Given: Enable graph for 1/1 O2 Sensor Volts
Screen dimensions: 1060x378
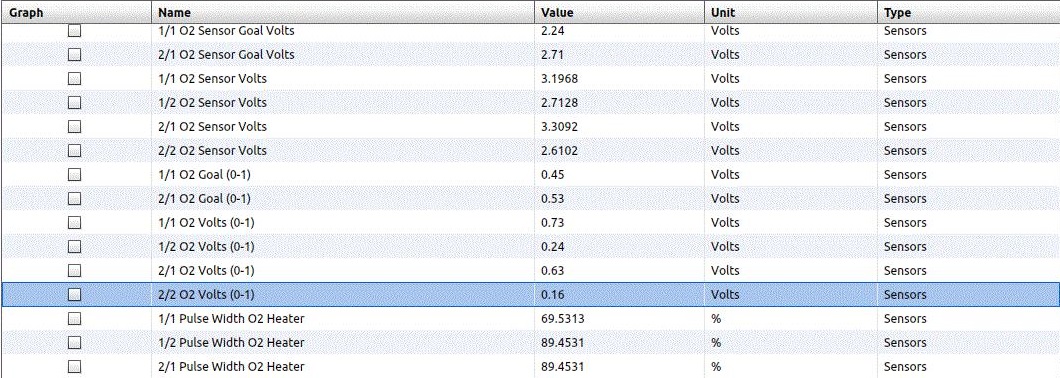Looking at the screenshot, I should point(74,78).
